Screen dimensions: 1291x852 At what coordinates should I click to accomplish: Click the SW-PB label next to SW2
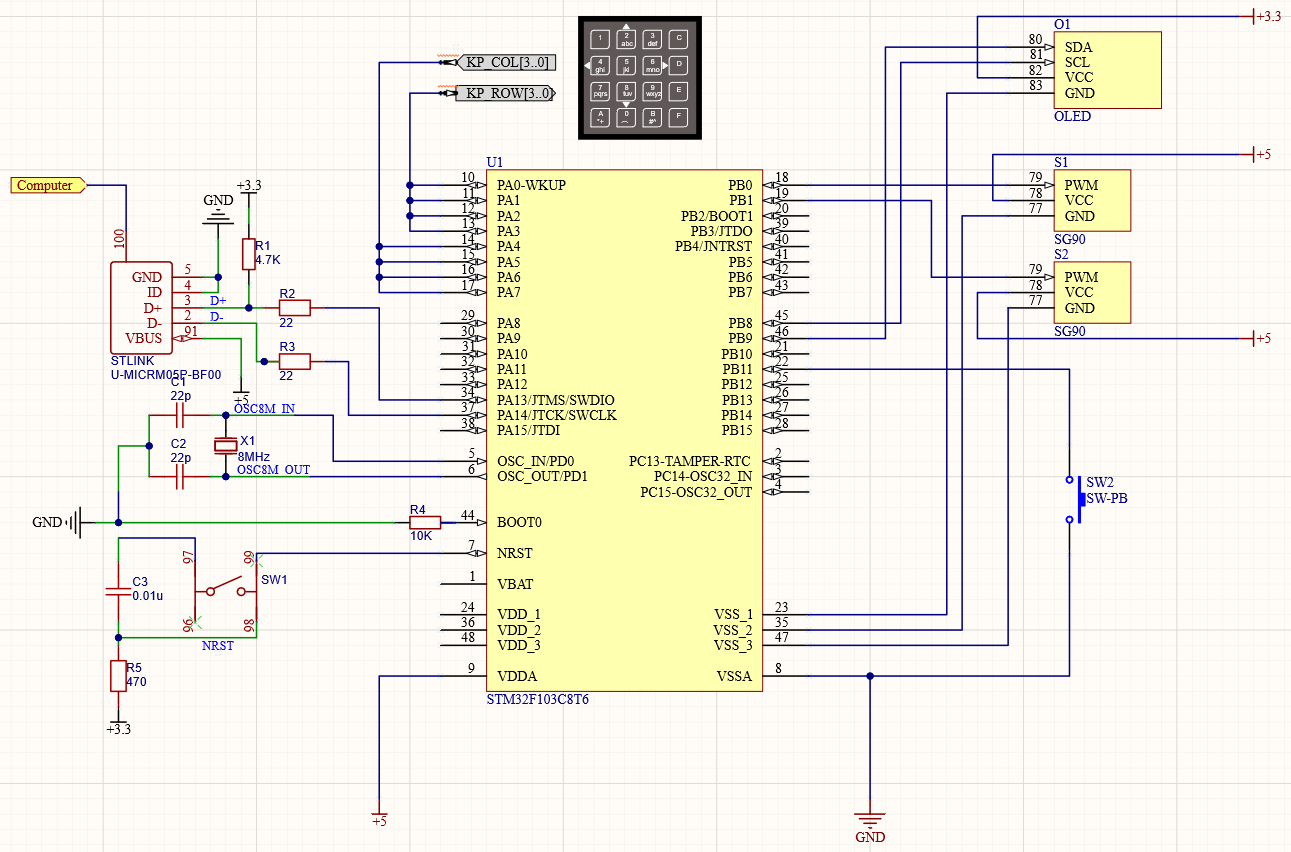1107,498
